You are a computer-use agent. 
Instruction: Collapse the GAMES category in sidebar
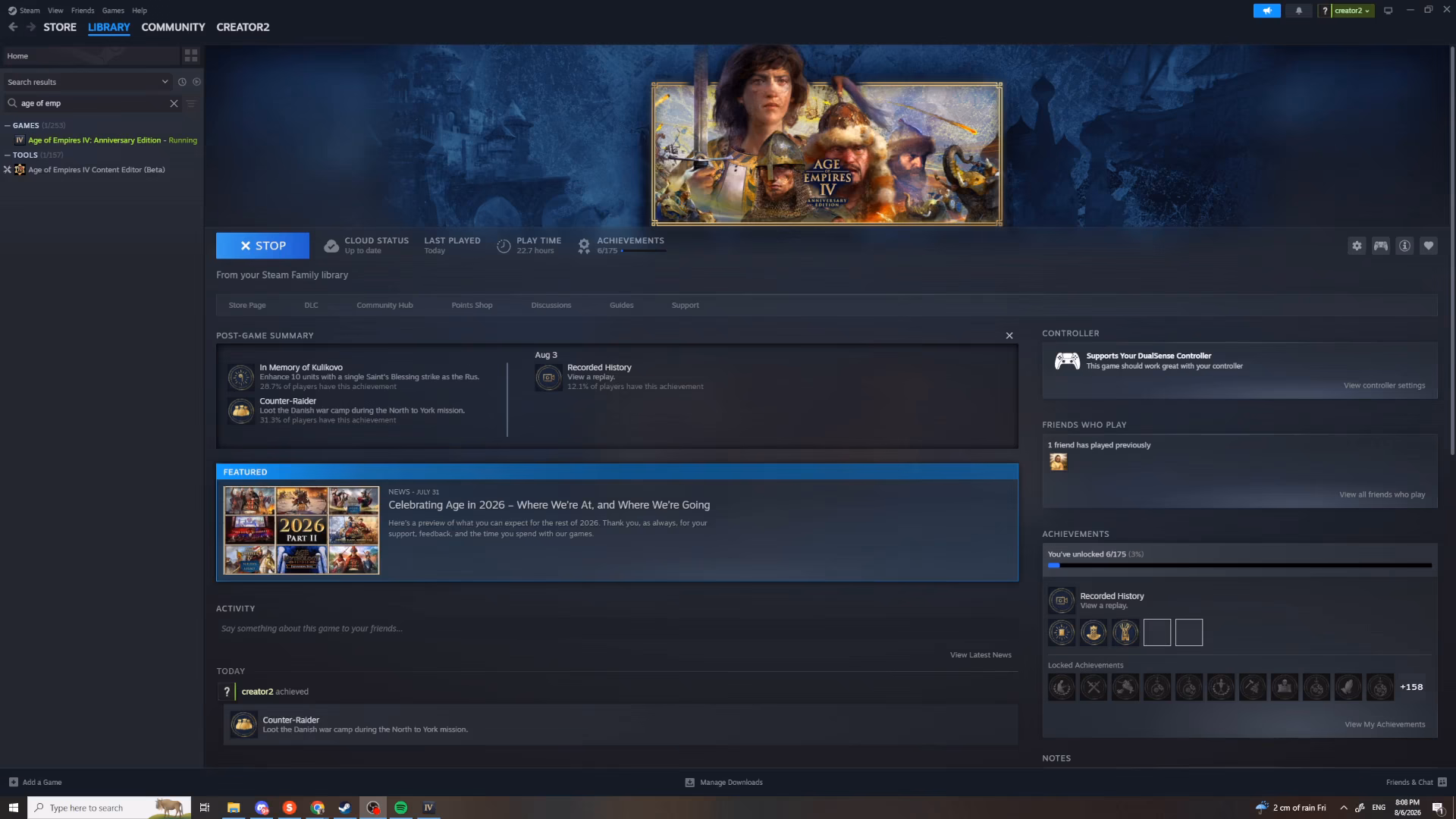pos(8,125)
